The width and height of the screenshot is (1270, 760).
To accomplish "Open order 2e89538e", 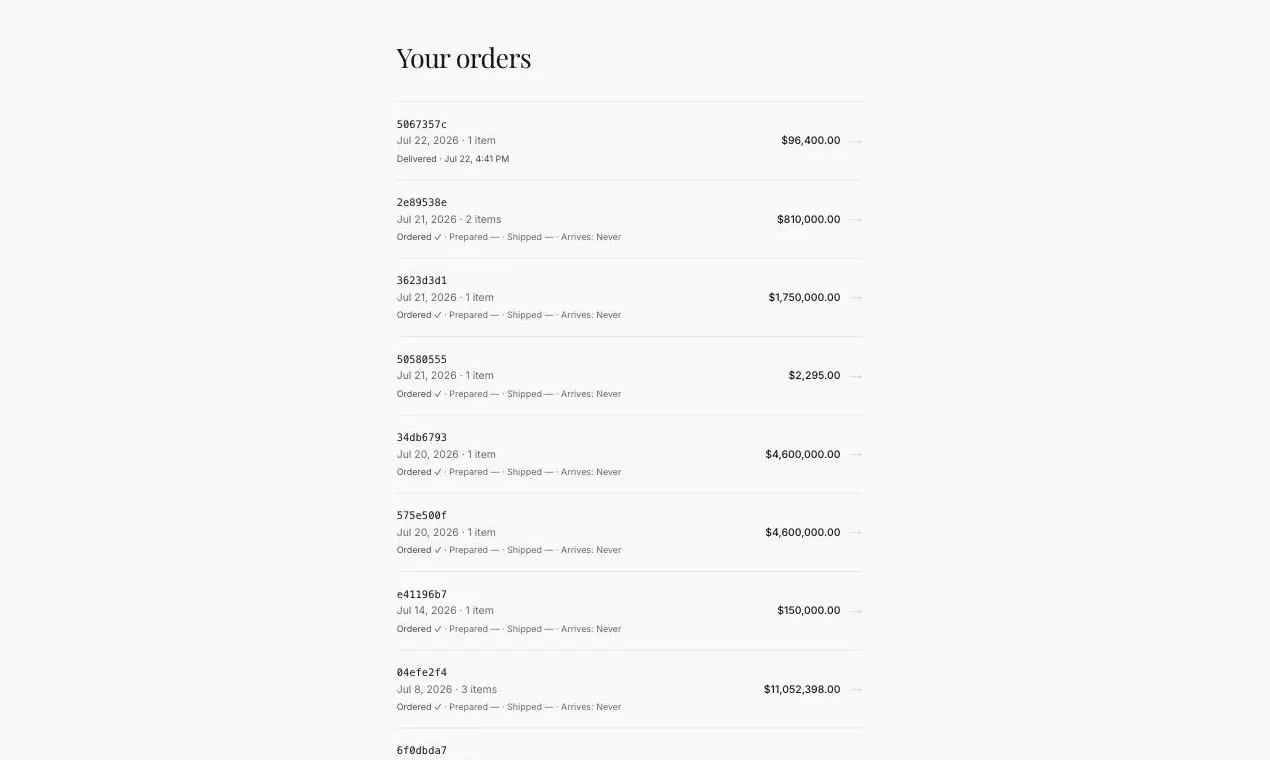I will [629, 219].
